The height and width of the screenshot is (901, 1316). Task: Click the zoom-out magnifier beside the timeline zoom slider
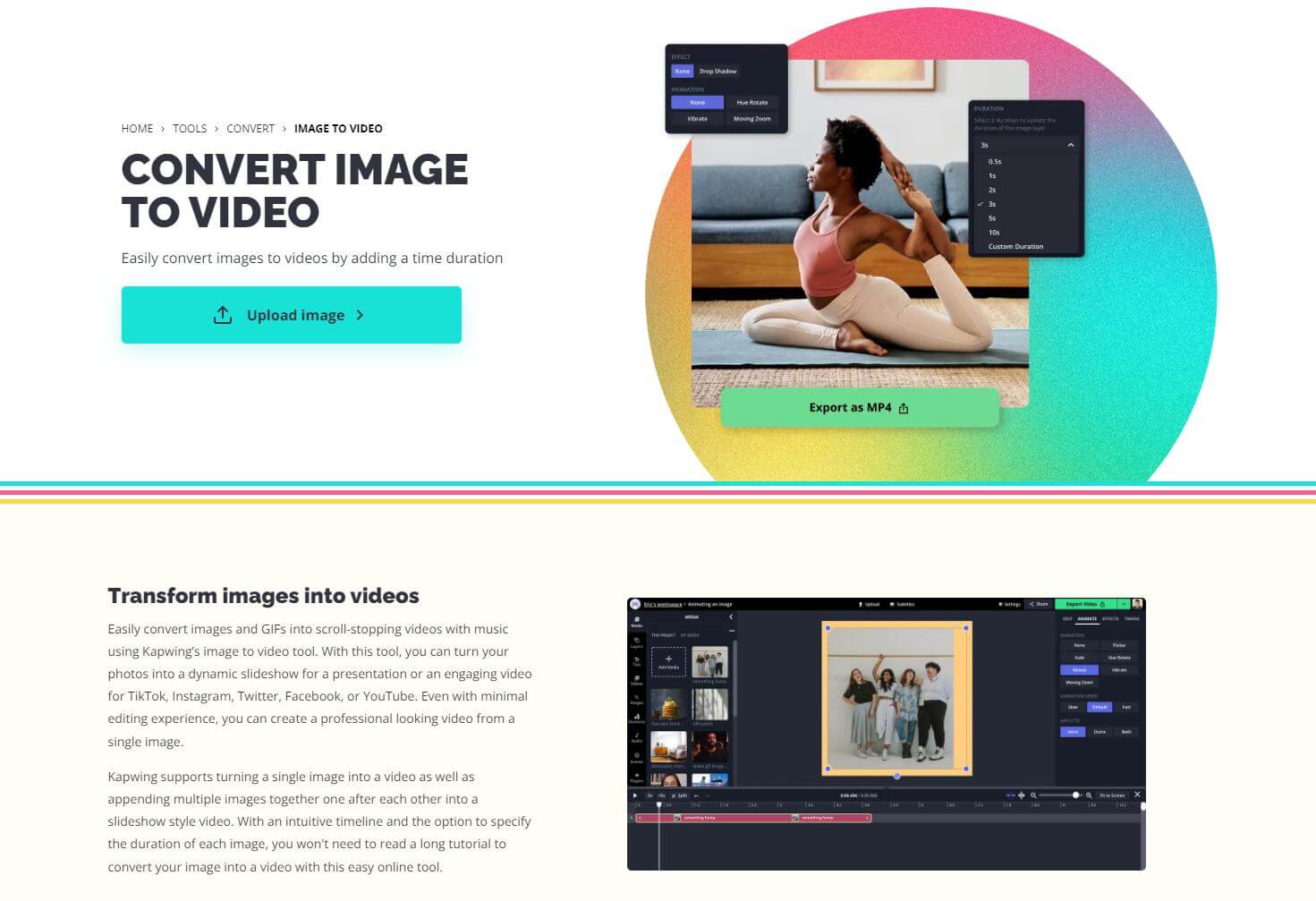pos(1033,795)
